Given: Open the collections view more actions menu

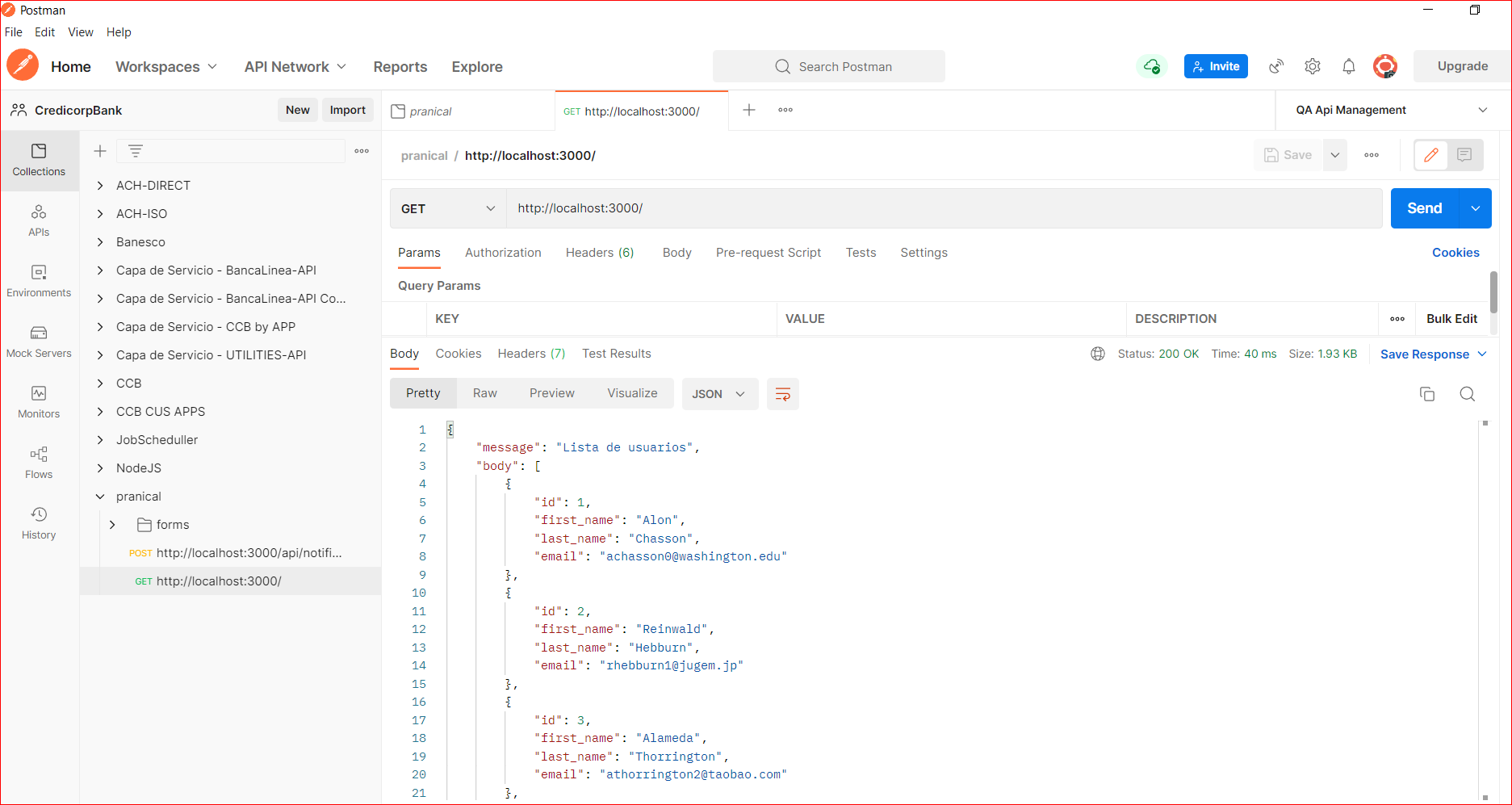Looking at the screenshot, I should click(362, 151).
